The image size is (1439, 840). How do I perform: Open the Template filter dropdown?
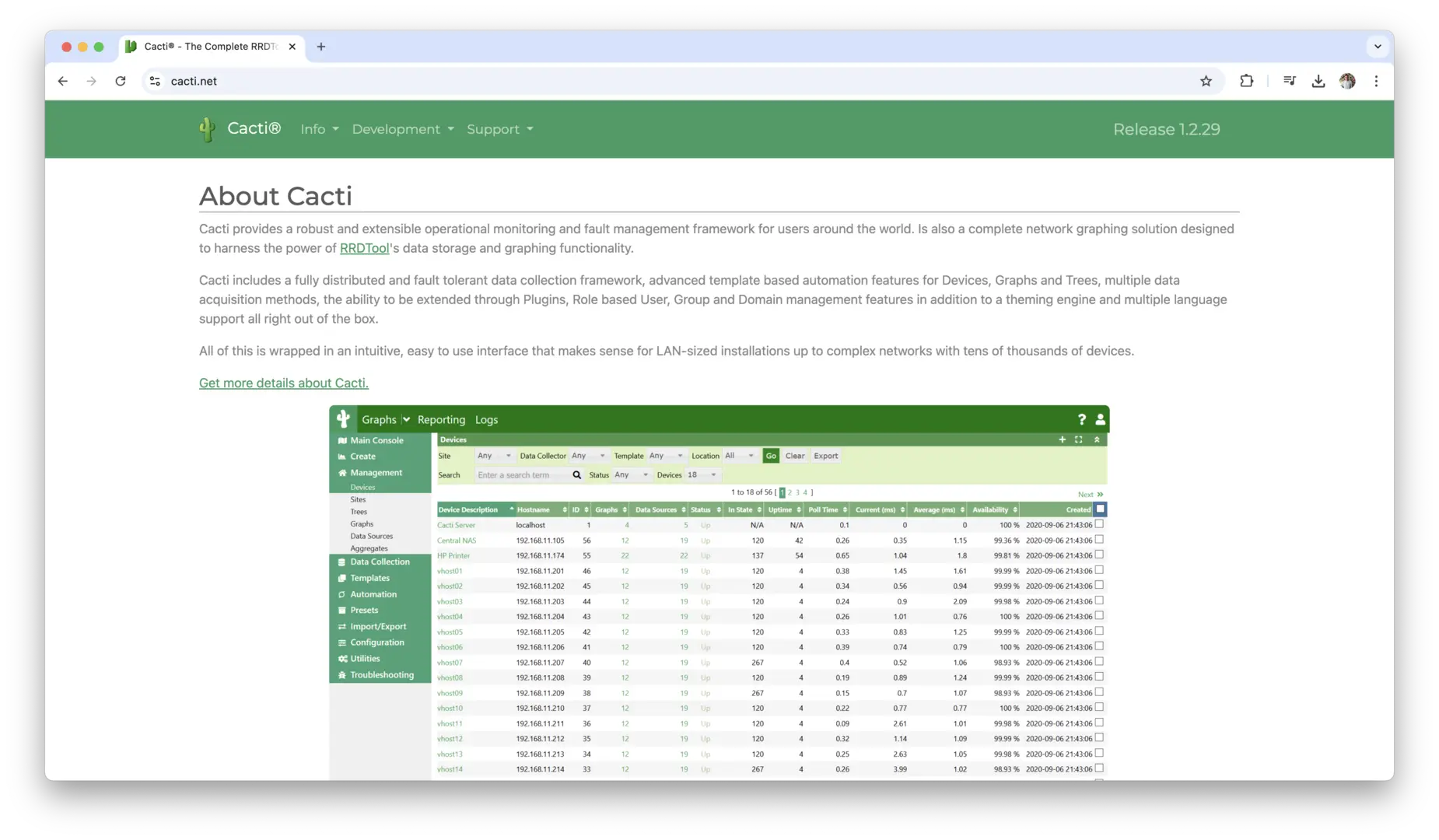tap(666, 456)
